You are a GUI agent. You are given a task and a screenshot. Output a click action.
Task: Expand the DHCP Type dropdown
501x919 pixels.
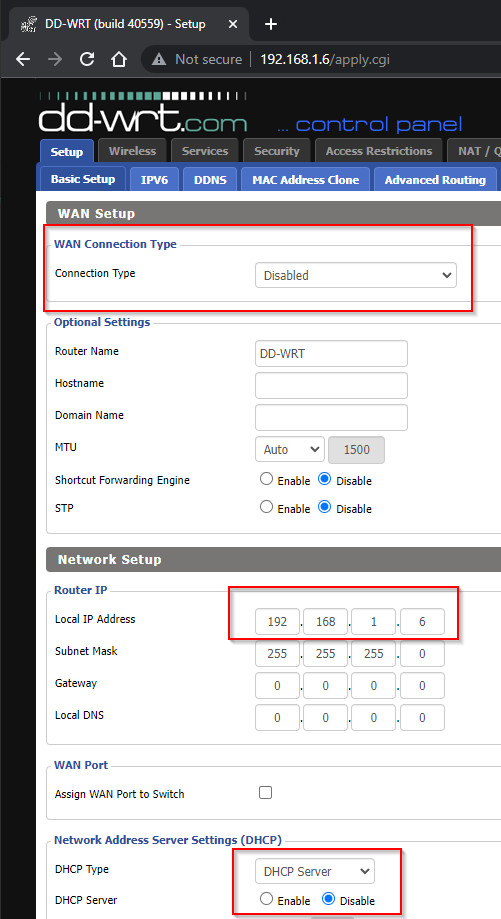pos(315,872)
